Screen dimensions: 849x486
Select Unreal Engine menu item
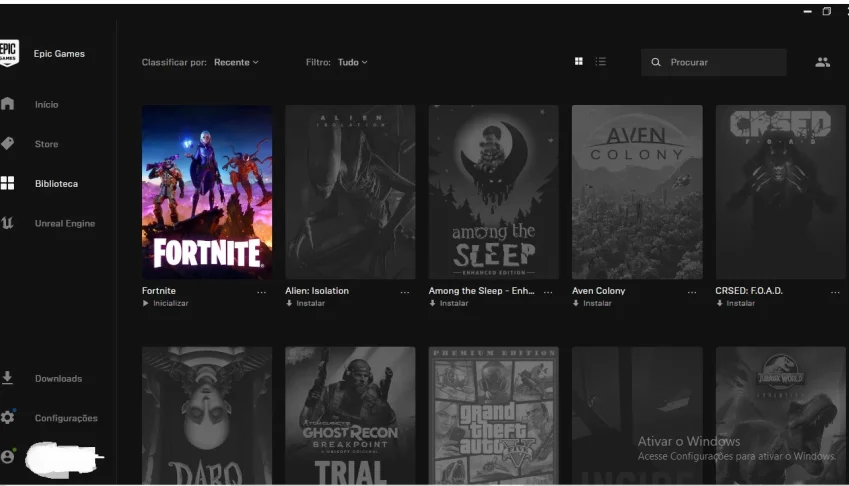point(65,223)
